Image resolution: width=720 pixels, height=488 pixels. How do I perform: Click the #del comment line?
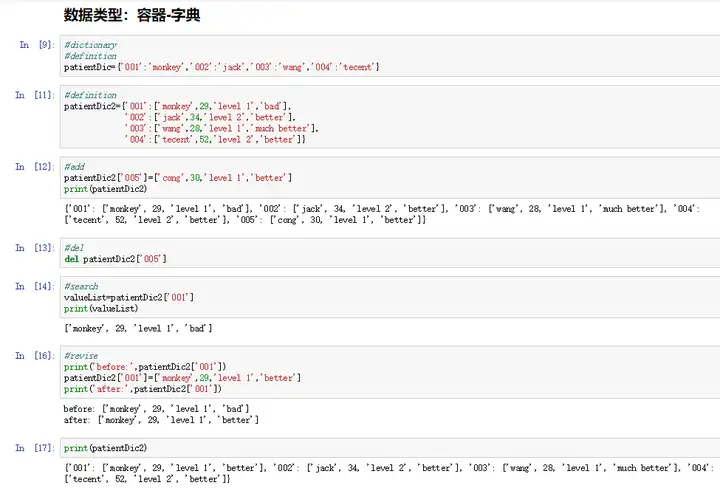tap(74, 248)
